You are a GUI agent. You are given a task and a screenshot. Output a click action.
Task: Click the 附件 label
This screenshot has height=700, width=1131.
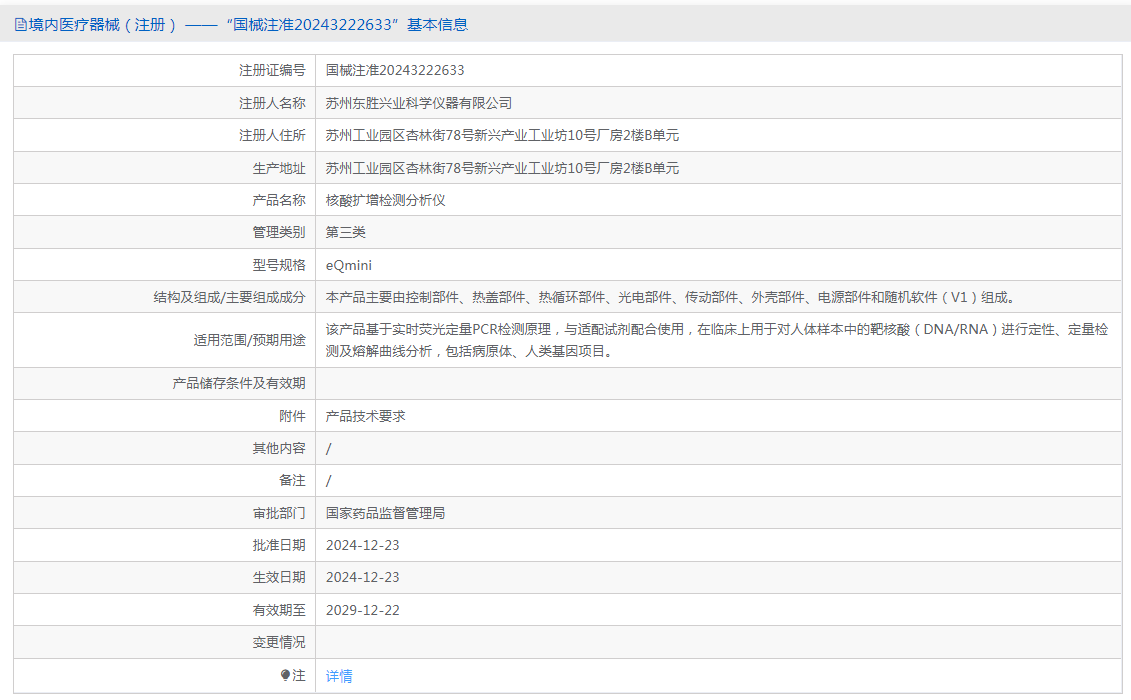[x=292, y=416]
